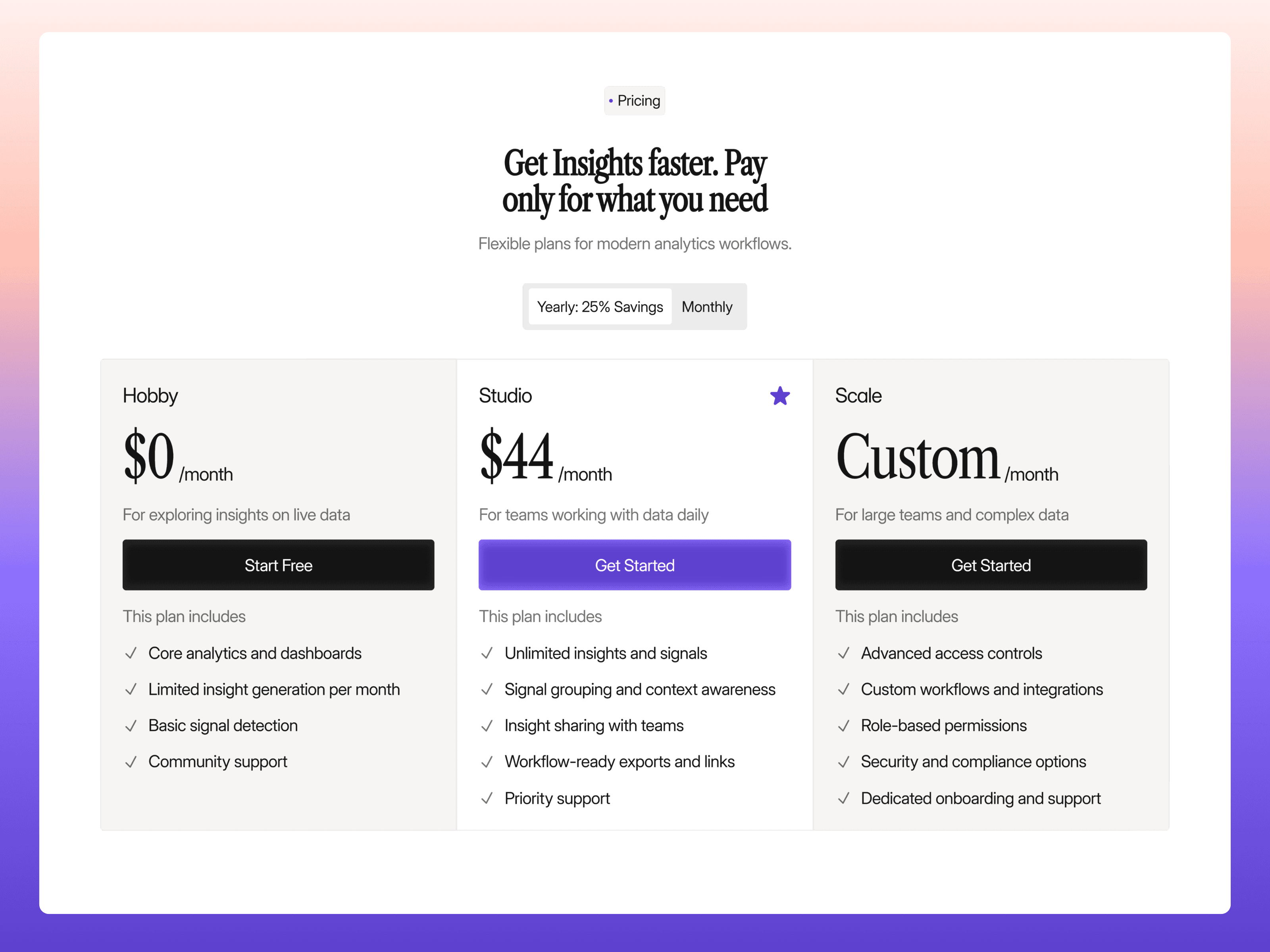Click the dot icon in the Pricing badge

[611, 100]
